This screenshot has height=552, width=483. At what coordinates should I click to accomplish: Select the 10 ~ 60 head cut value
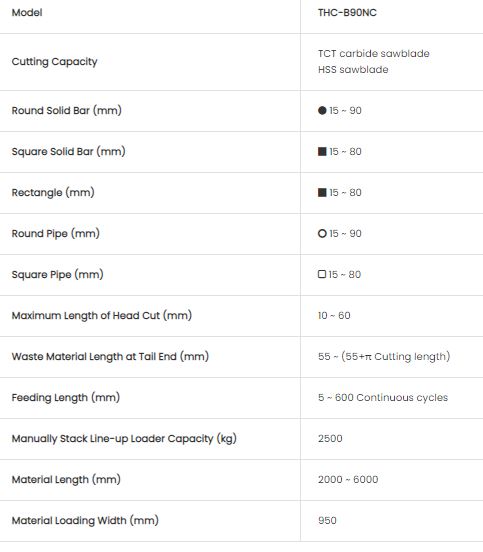(334, 315)
